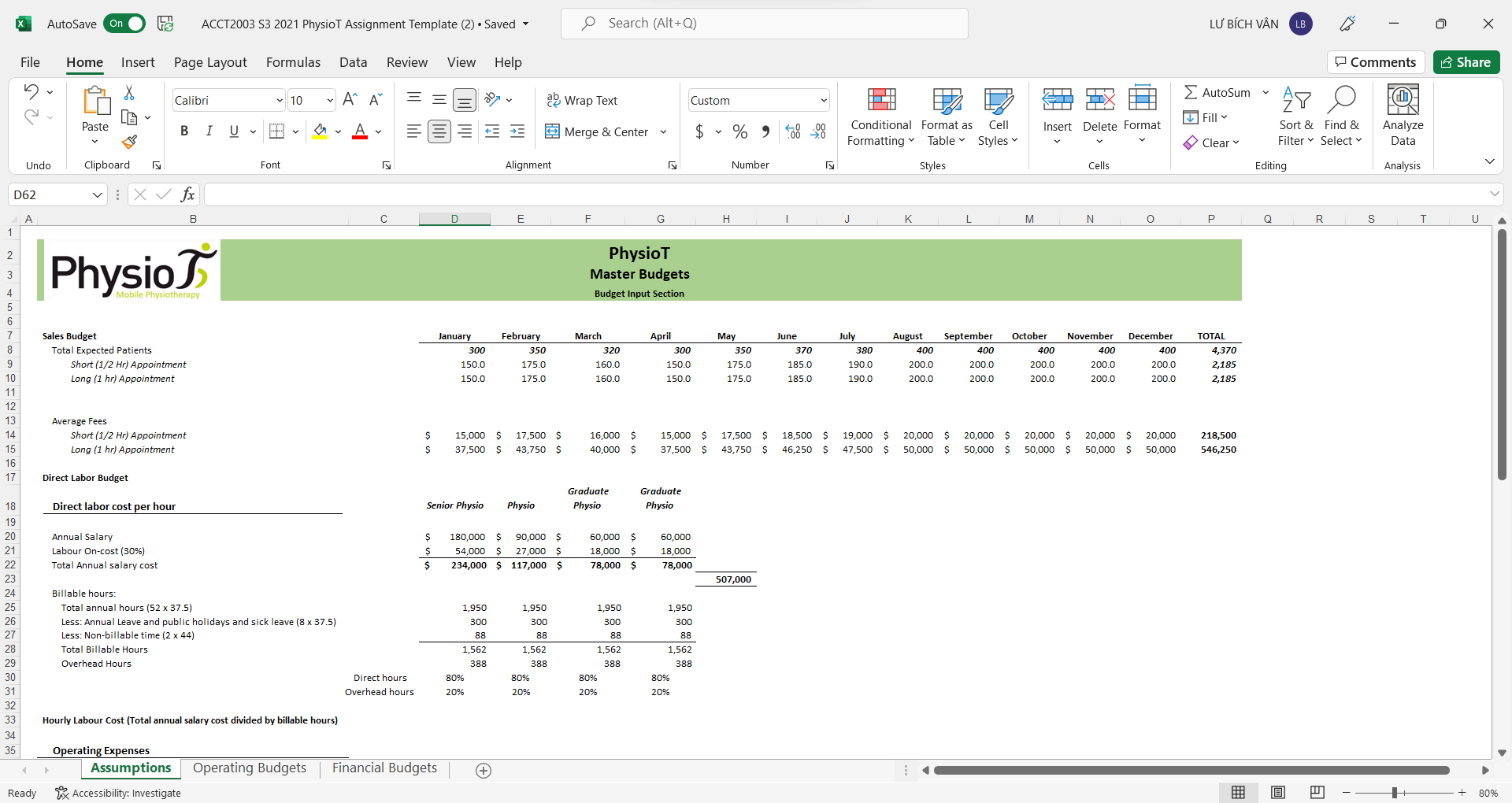Collapse the ribbon with chevron

click(x=1489, y=161)
